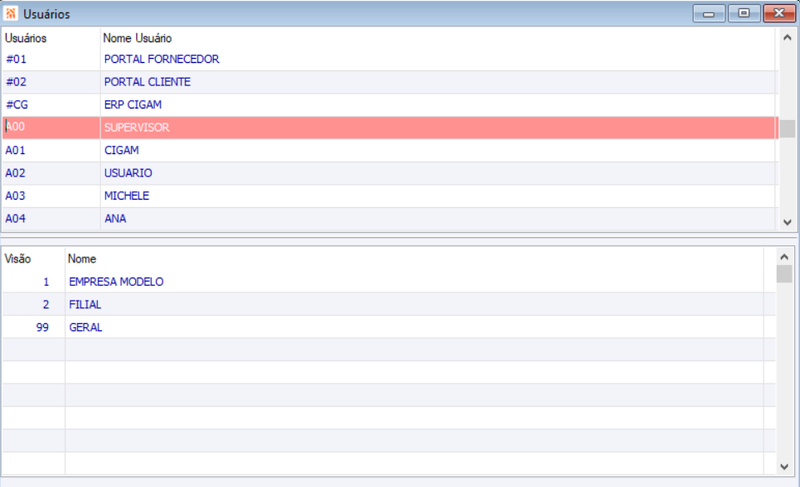Select PORTAL FORNECEDOR user name

click(x=162, y=59)
